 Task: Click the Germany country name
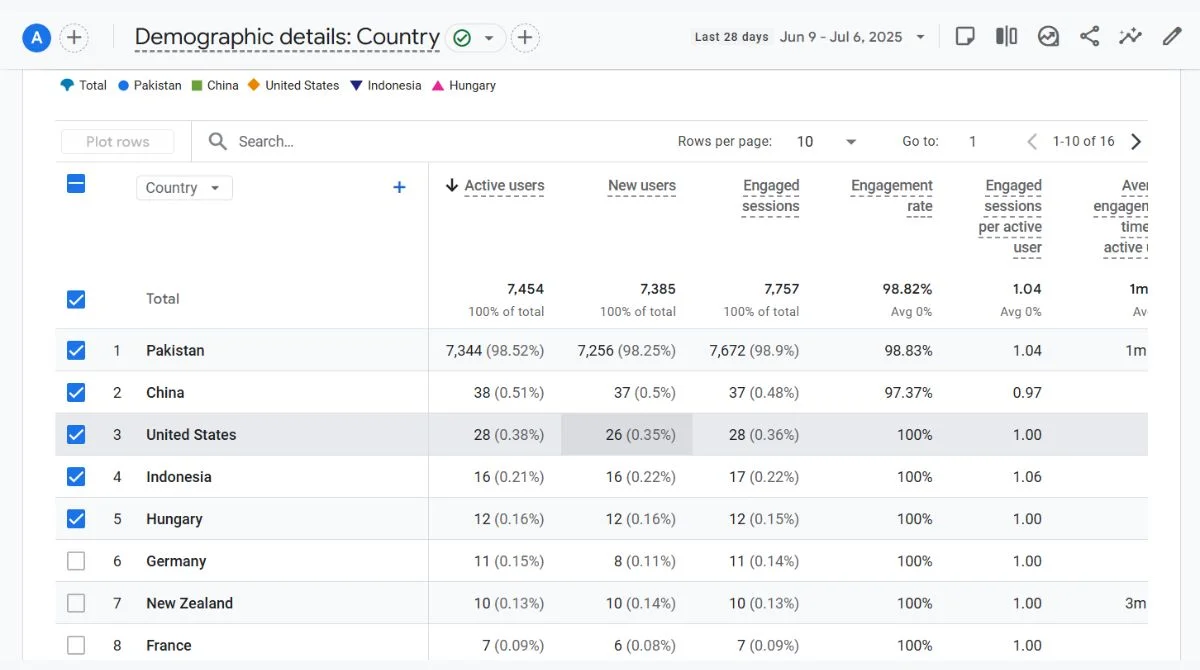tap(176, 561)
